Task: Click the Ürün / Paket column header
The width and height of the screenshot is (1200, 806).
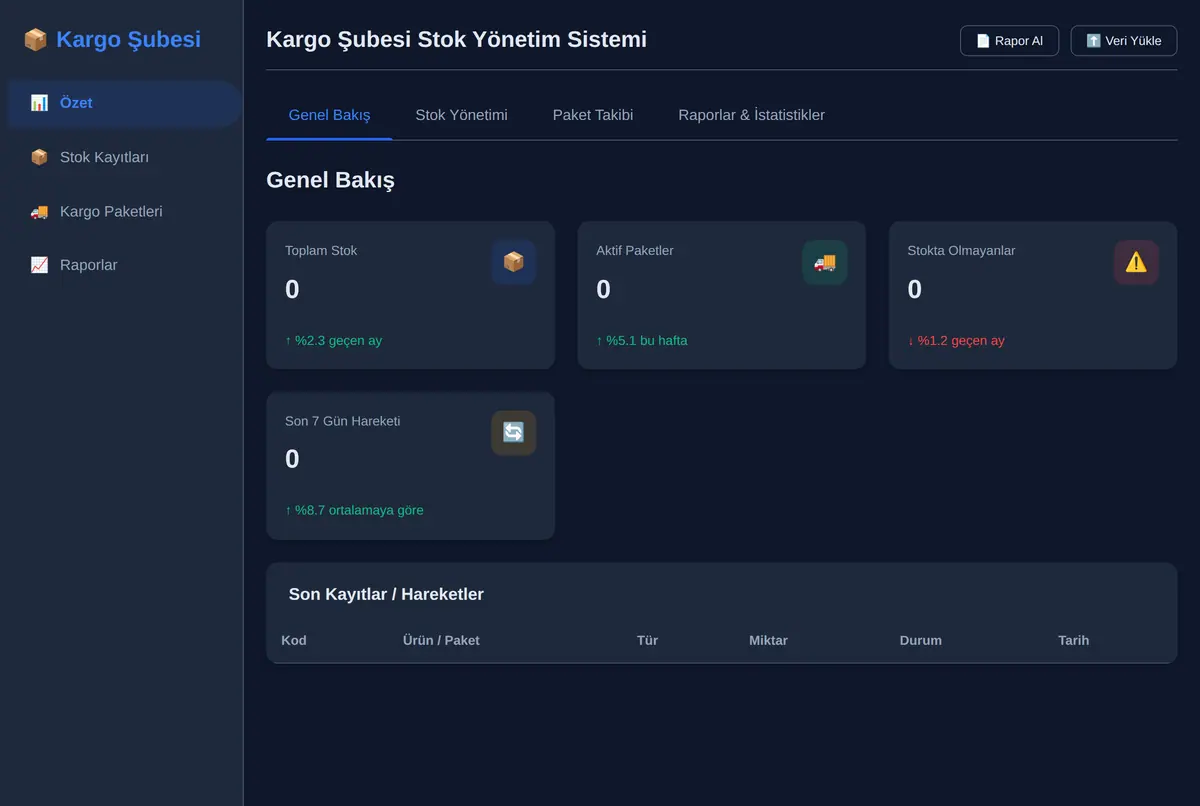Action: pos(441,640)
